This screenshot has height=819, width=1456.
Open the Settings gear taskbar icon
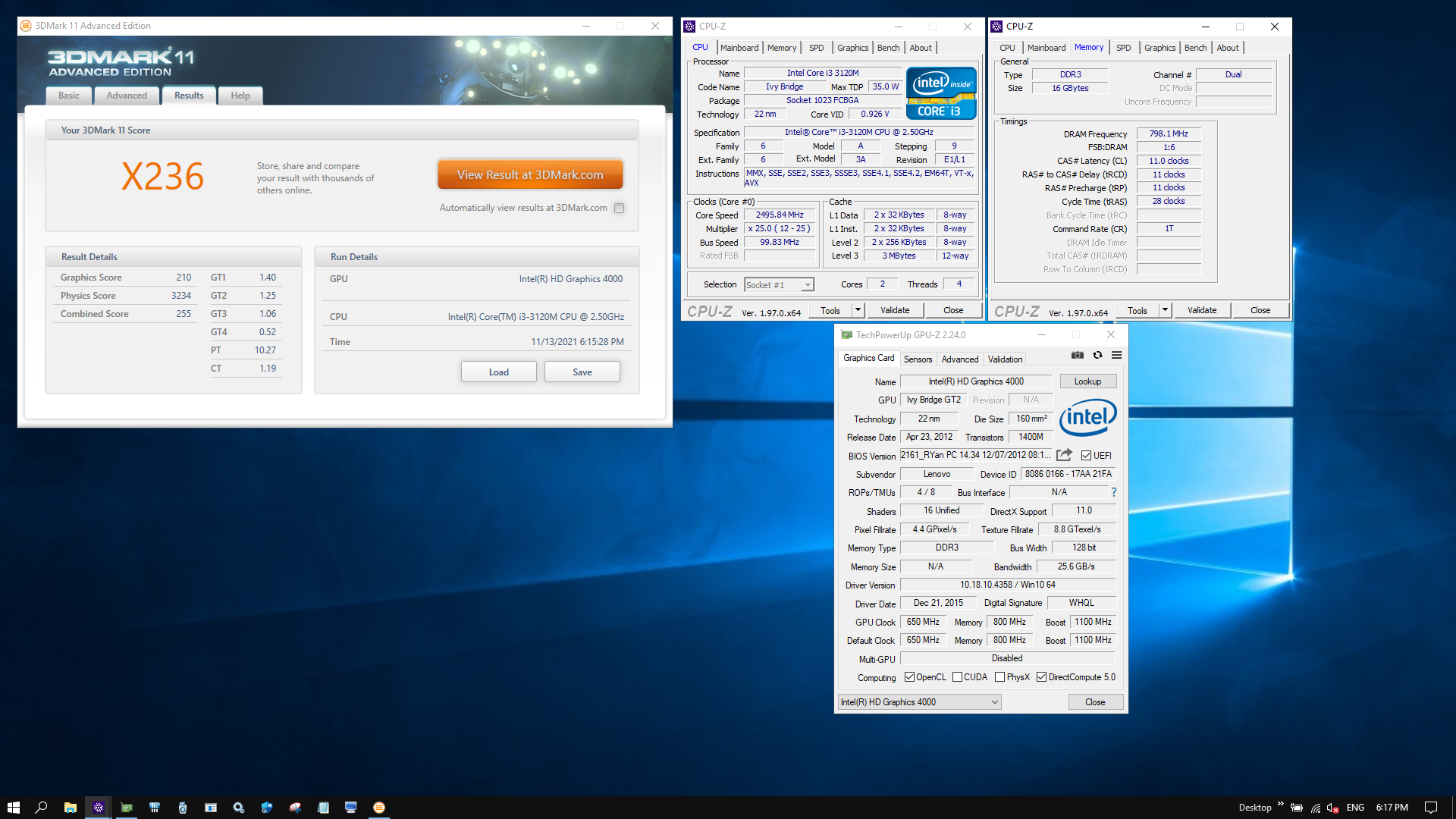point(238,808)
